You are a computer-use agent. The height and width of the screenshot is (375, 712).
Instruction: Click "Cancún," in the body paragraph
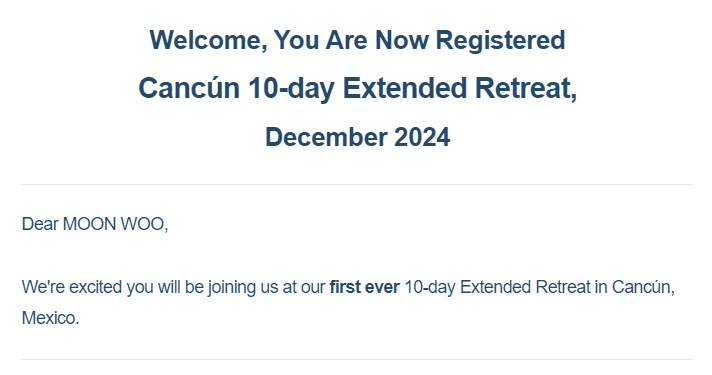(643, 287)
